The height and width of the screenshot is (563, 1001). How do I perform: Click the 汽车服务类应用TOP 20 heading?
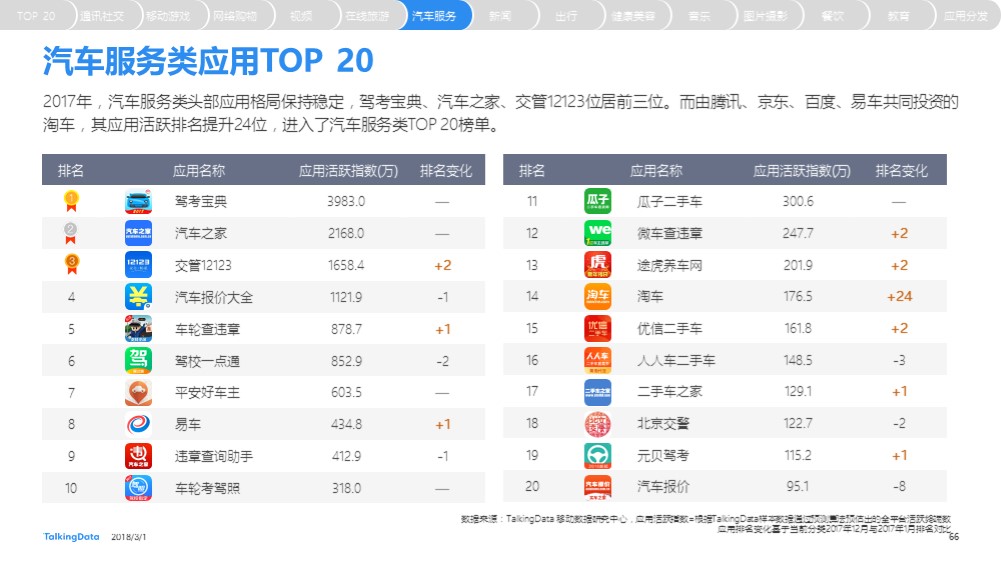(x=208, y=61)
